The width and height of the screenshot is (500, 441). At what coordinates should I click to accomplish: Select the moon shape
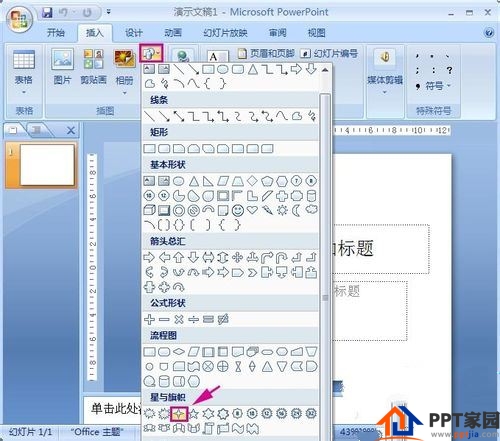[296, 210]
